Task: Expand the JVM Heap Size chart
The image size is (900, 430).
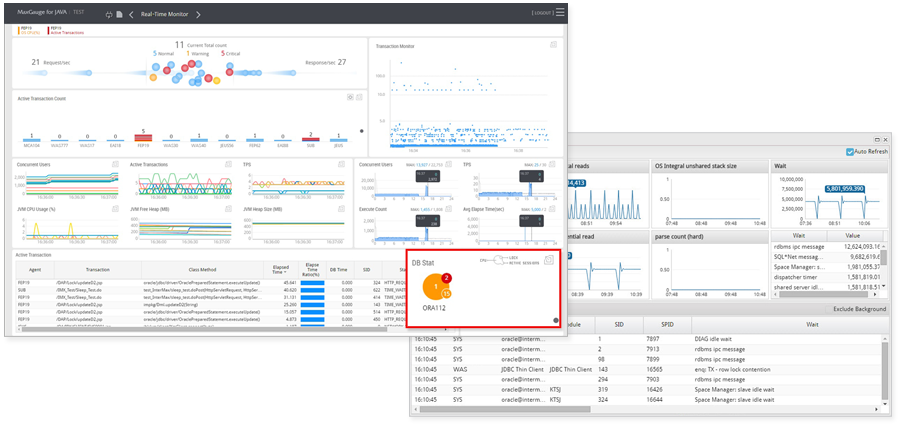Action: tap(341, 208)
